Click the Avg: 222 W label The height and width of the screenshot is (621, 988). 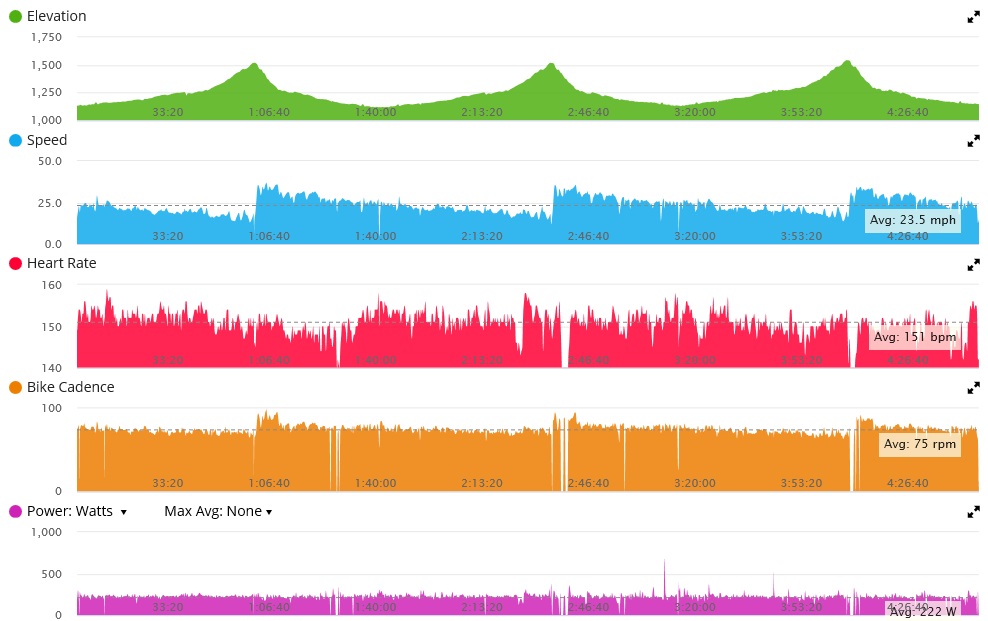[x=923, y=611]
